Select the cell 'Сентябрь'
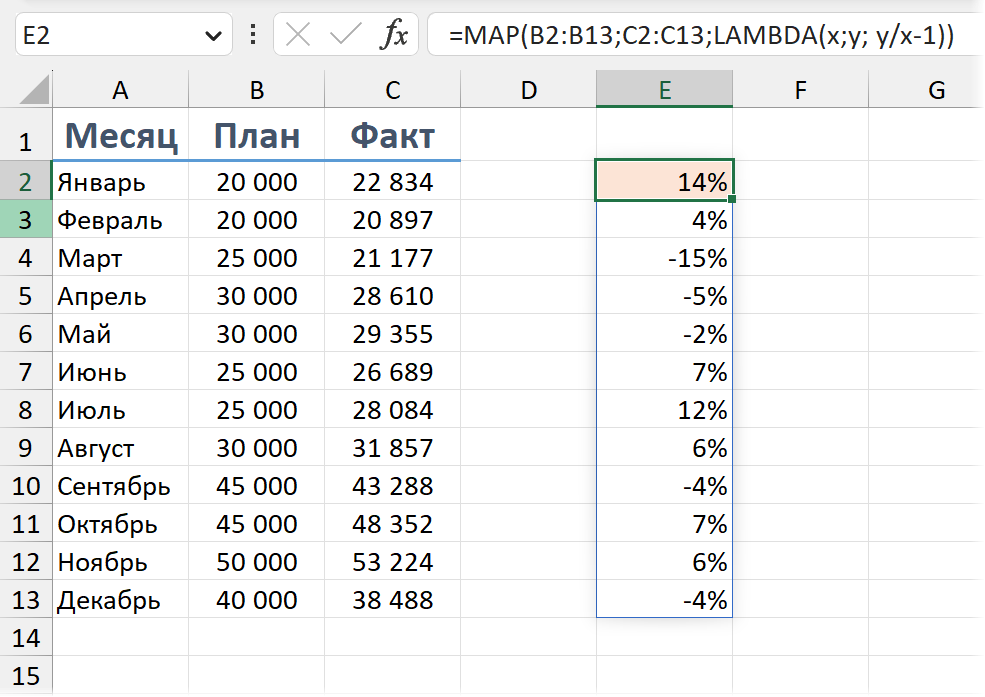The height and width of the screenshot is (697, 985). [121, 486]
